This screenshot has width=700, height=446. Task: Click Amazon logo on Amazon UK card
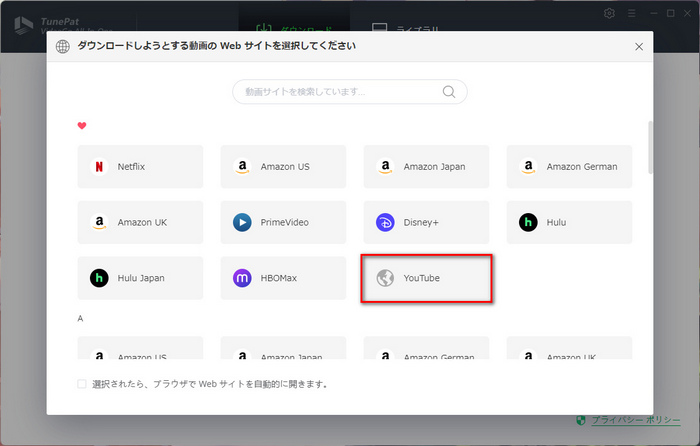point(99,222)
